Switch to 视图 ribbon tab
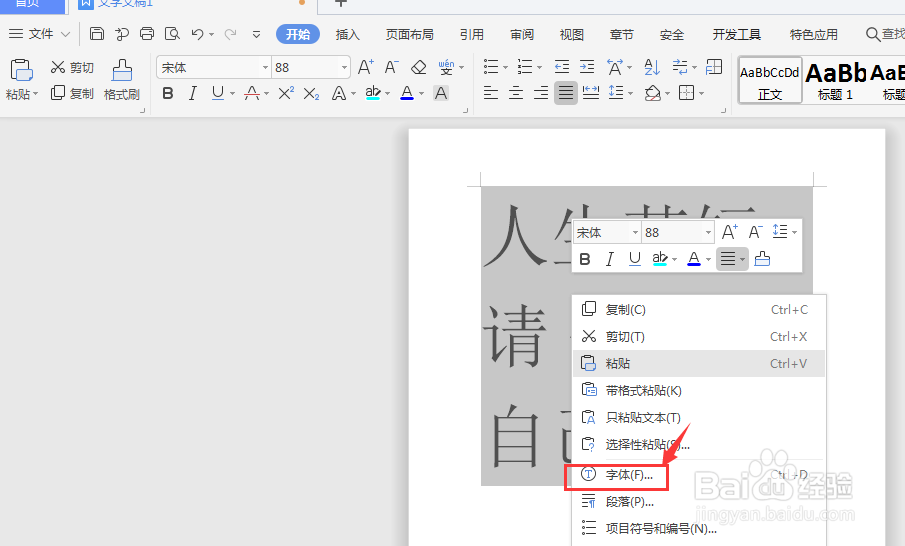 [x=571, y=35]
